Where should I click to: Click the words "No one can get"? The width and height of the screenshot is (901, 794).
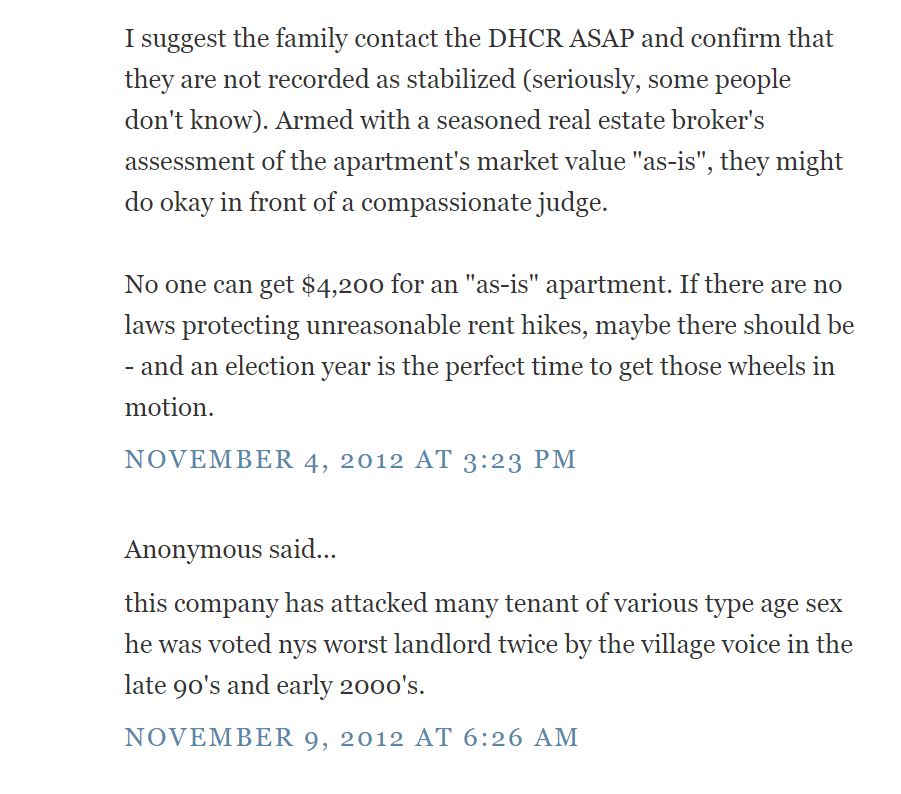[x=207, y=285]
